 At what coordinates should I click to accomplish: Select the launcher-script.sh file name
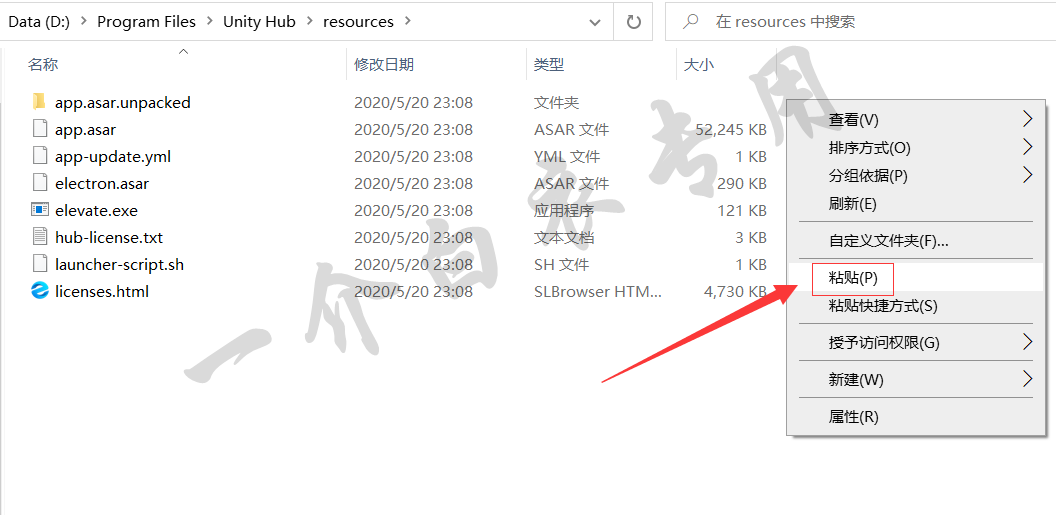click(119, 264)
